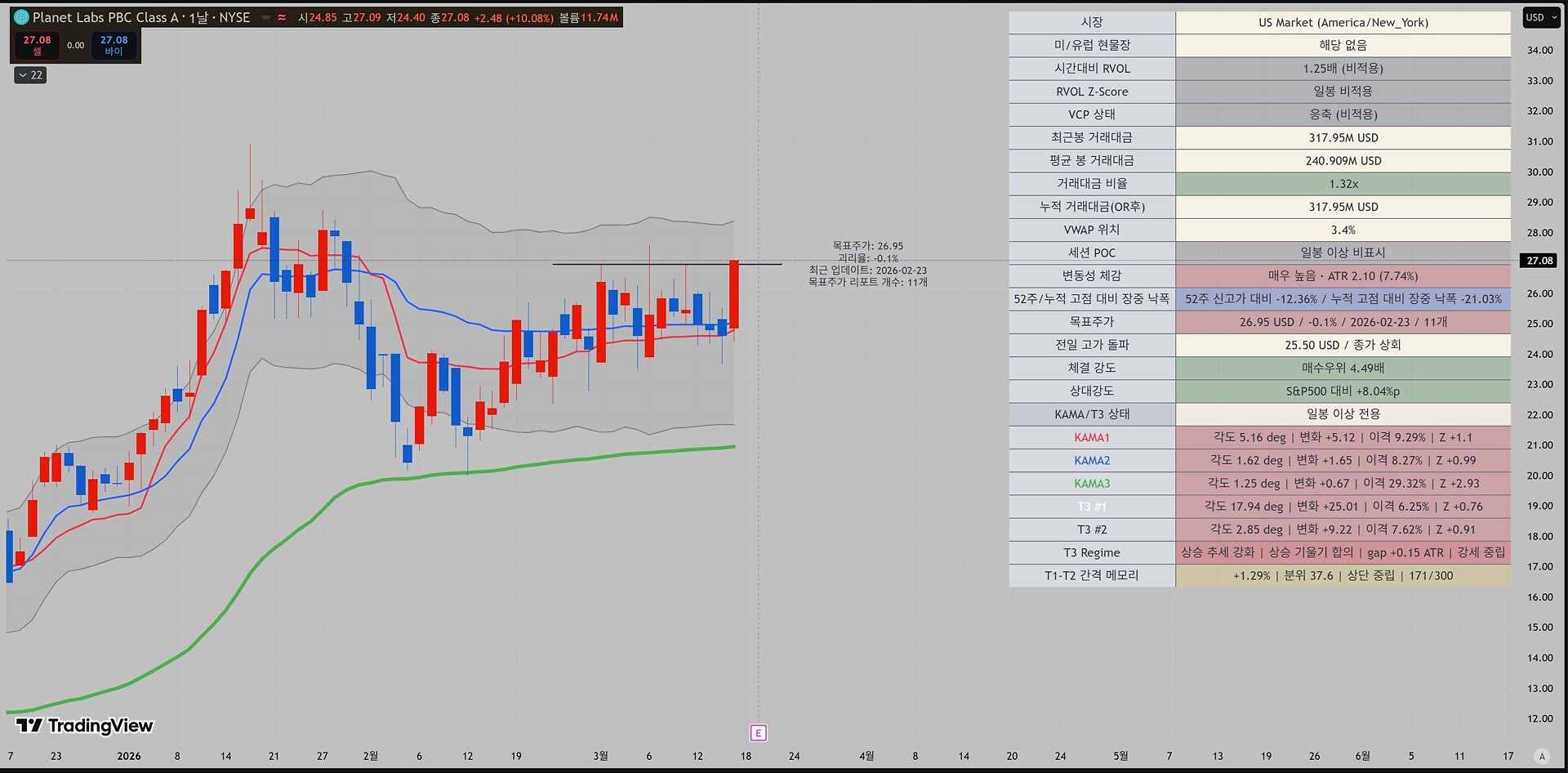Viewport: 1568px width, 773px height.
Task: Click the '26.95 USD / -0.1% / 2026-02-23 / 11개' cell
Action: (x=1343, y=322)
